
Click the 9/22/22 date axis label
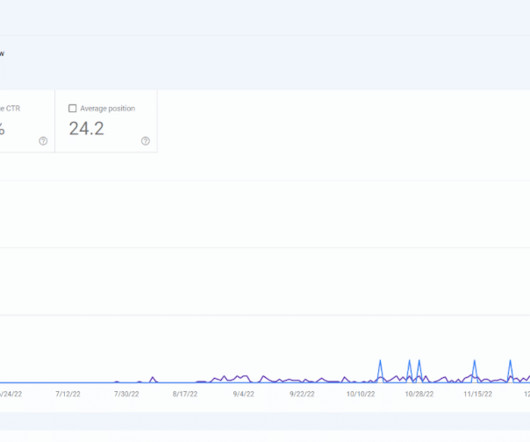(x=302, y=394)
